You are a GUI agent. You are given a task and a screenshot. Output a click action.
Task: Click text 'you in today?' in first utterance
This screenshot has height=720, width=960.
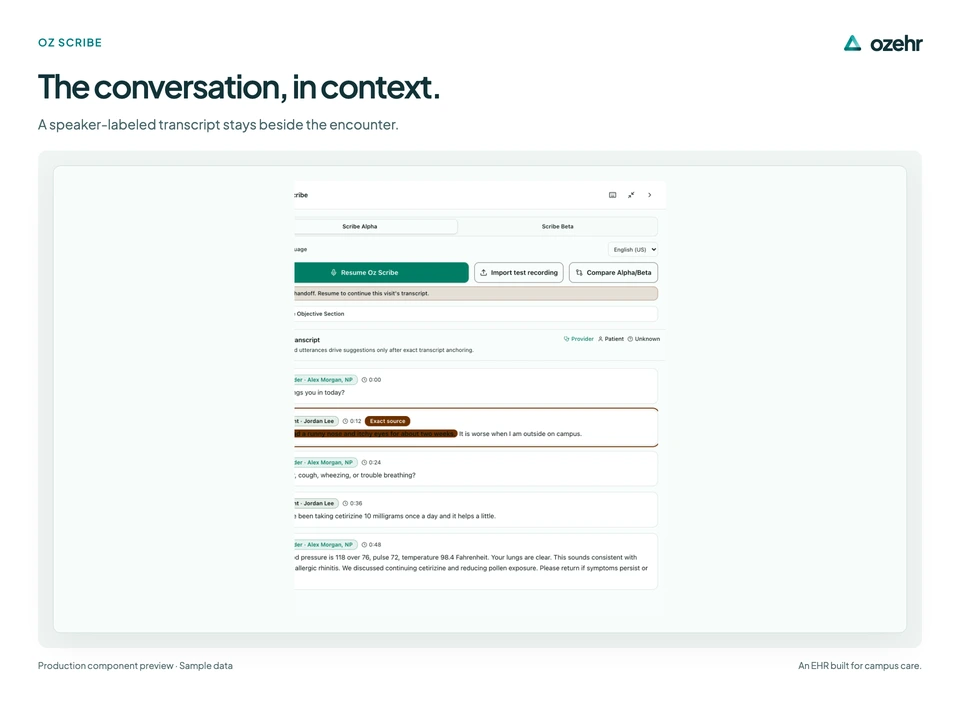[x=324, y=392]
